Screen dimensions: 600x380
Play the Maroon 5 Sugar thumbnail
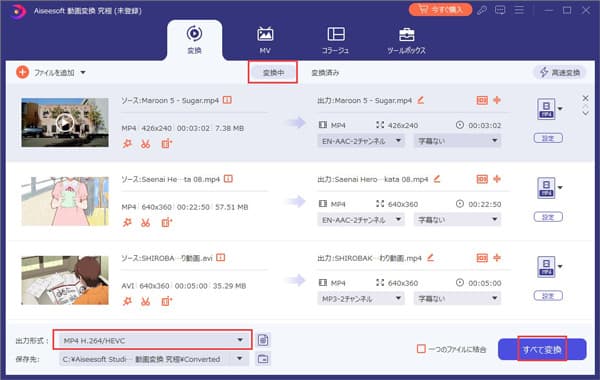65,123
